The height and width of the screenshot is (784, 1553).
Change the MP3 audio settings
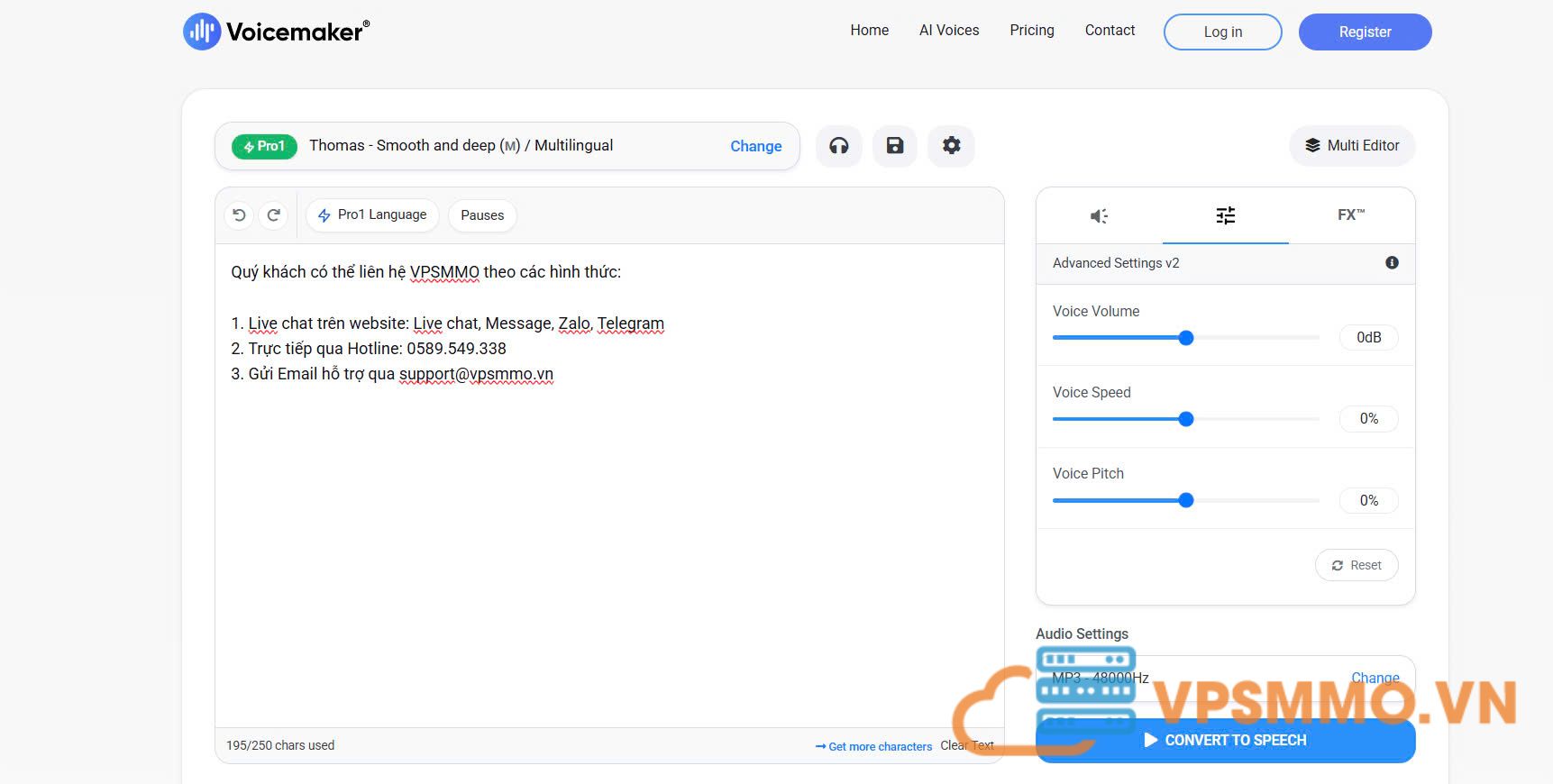pyautogui.click(x=1375, y=678)
